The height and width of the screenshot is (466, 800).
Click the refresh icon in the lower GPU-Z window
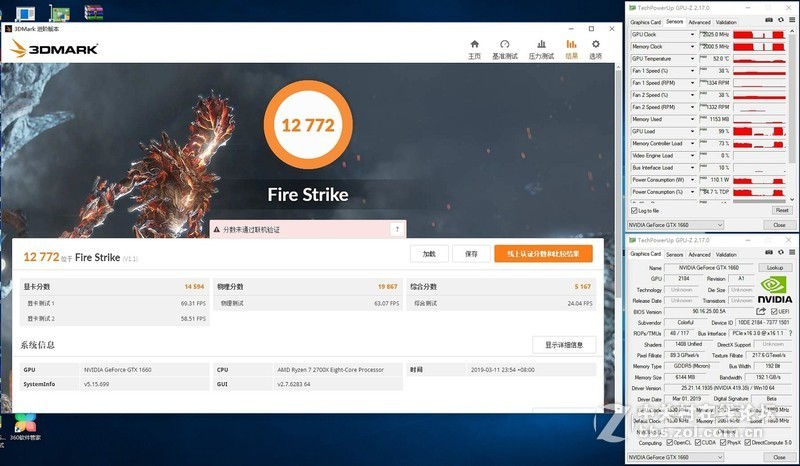click(781, 252)
